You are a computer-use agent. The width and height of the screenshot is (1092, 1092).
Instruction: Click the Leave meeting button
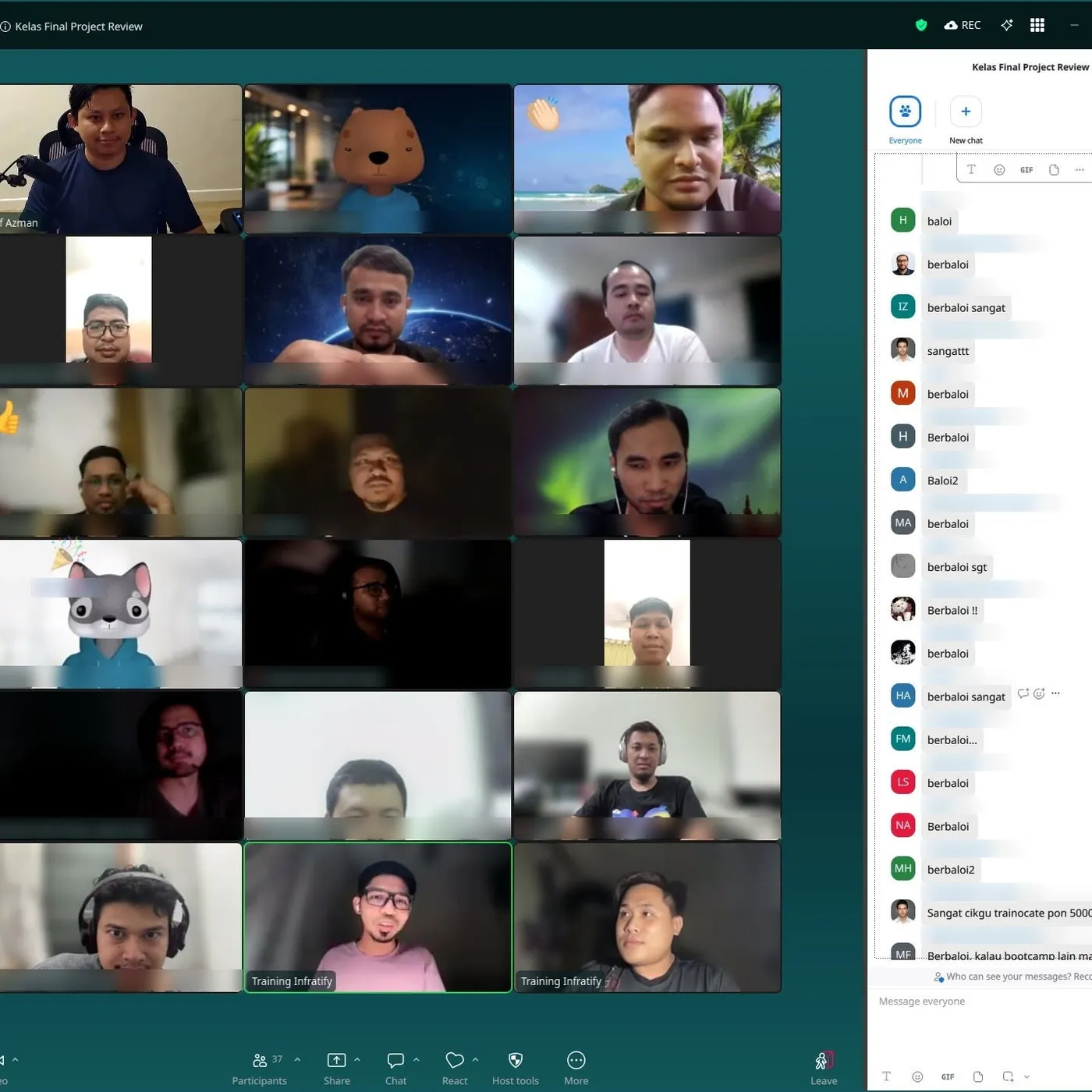(824, 1069)
